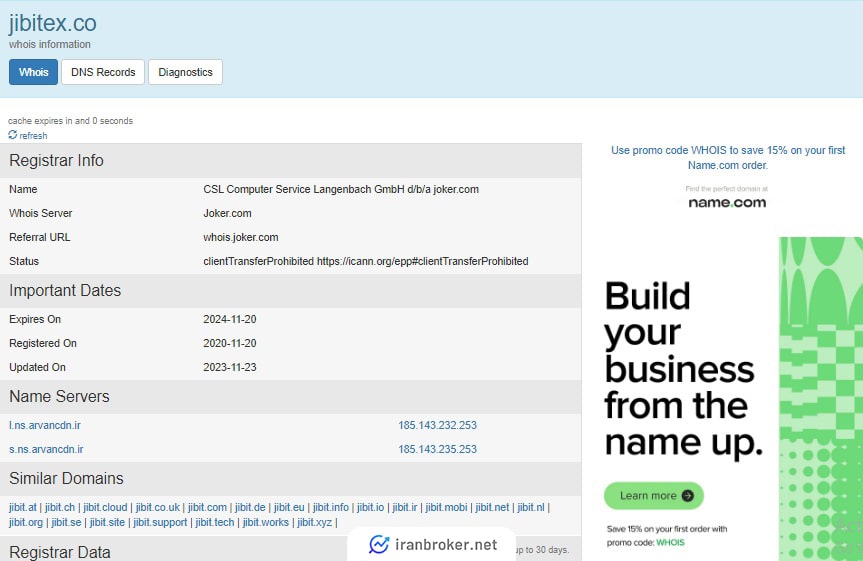Click Referral URL value whois.joker.com

241,237
